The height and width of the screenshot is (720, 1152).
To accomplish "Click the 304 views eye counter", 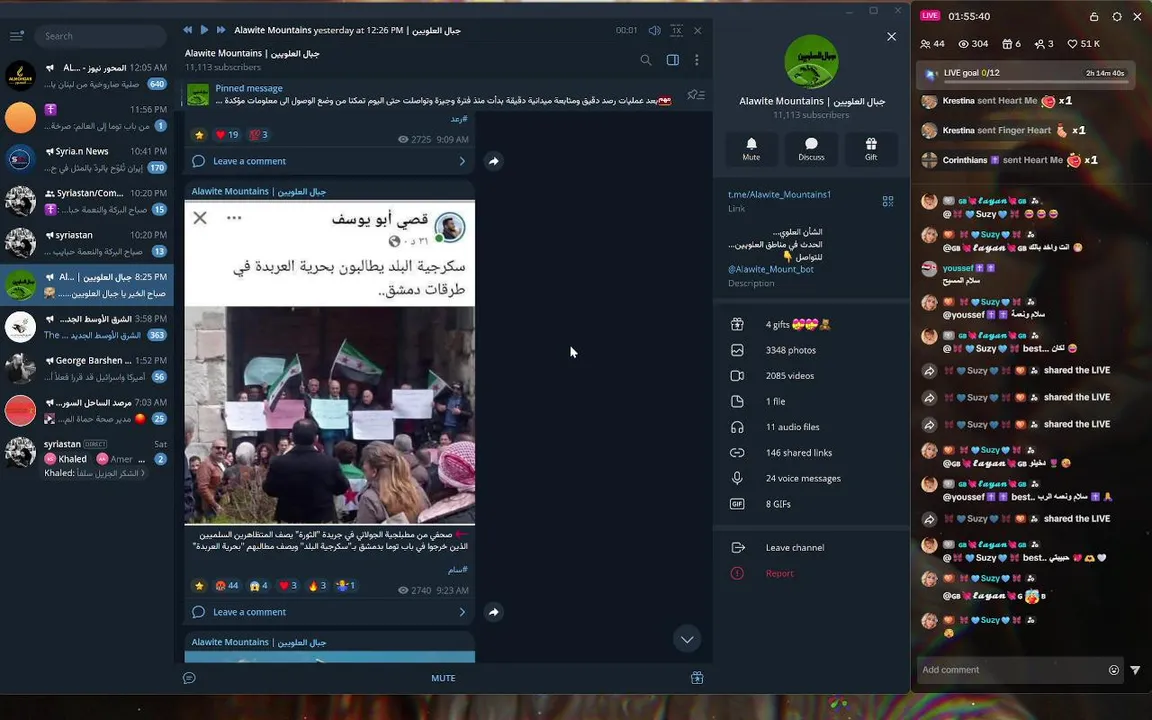I will tap(973, 44).
